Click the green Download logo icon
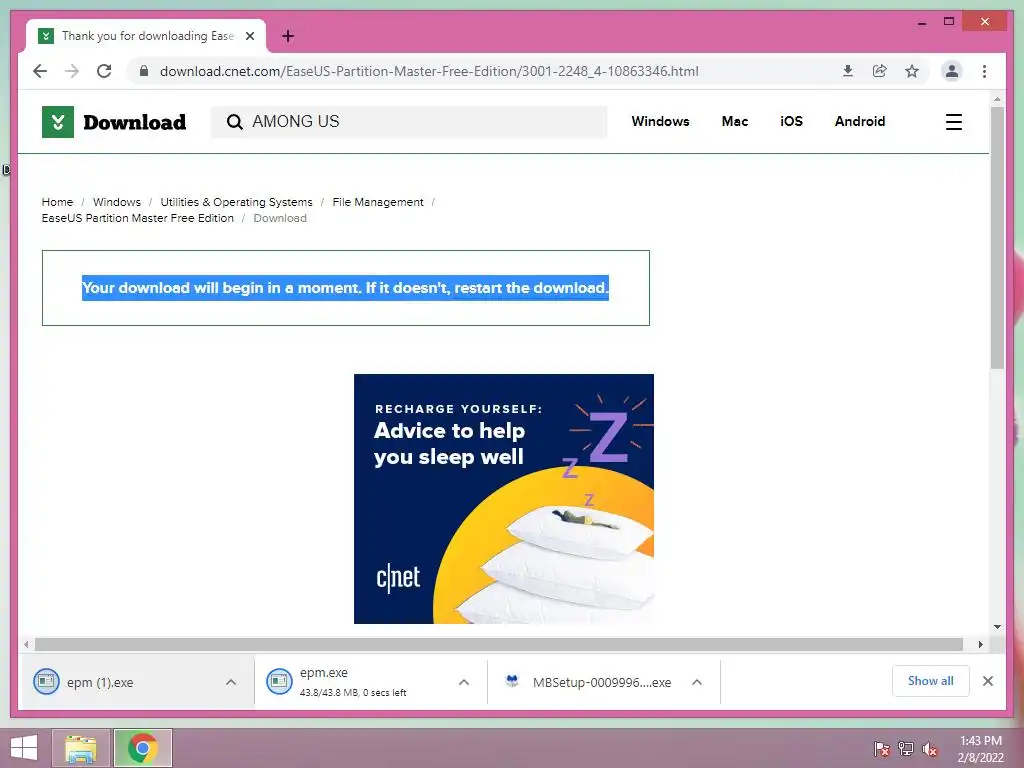The width and height of the screenshot is (1024, 768). click(57, 122)
